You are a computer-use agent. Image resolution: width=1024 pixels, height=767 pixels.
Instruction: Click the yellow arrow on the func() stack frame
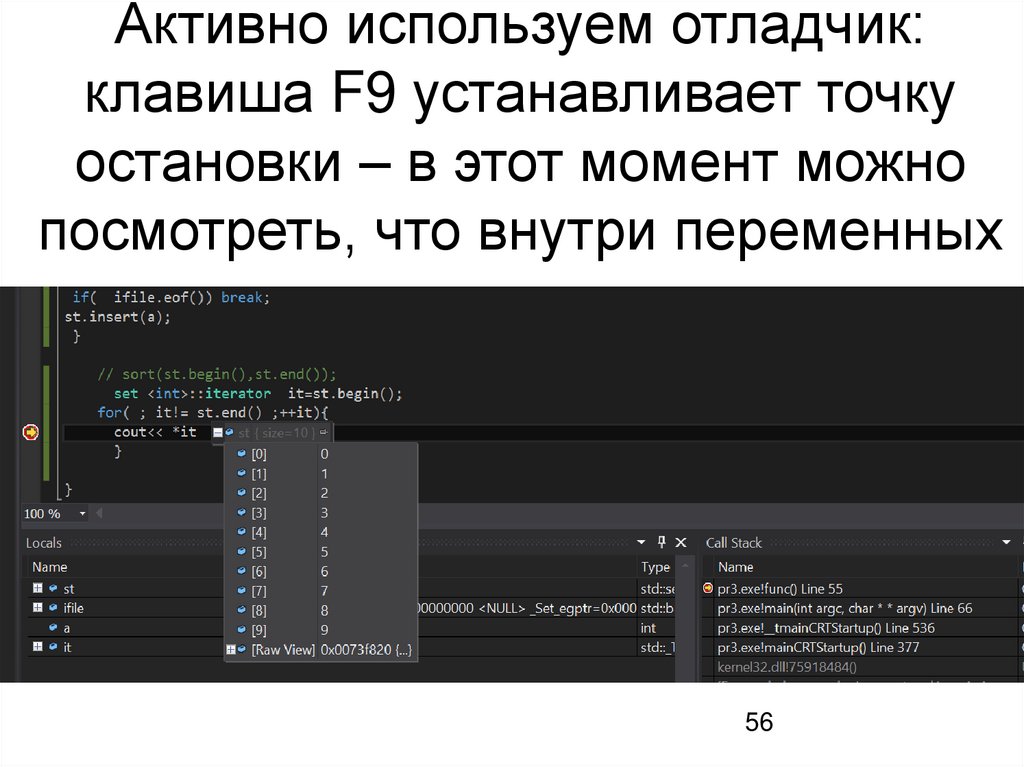pyautogui.click(x=710, y=587)
